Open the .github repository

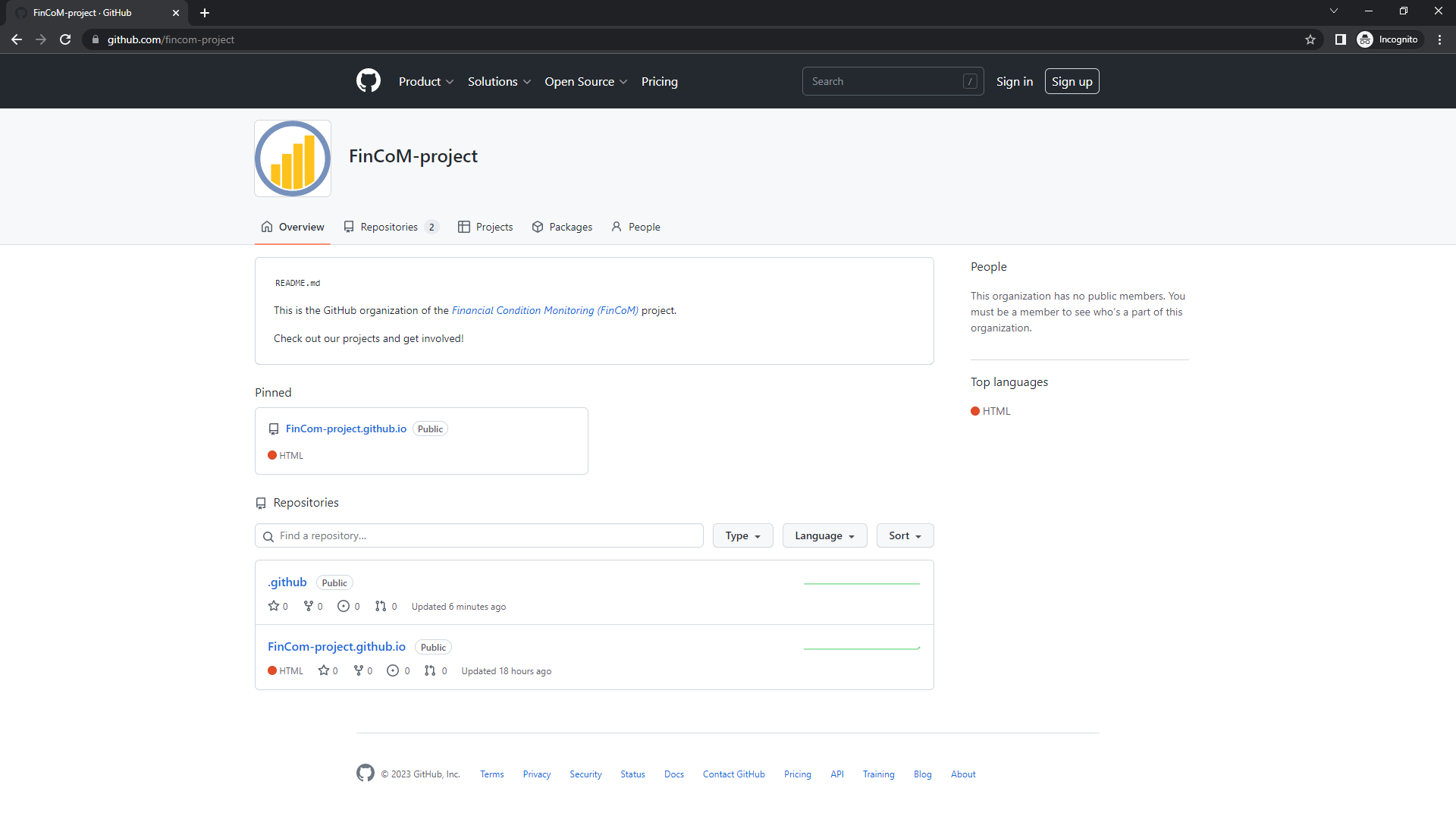pos(287,582)
